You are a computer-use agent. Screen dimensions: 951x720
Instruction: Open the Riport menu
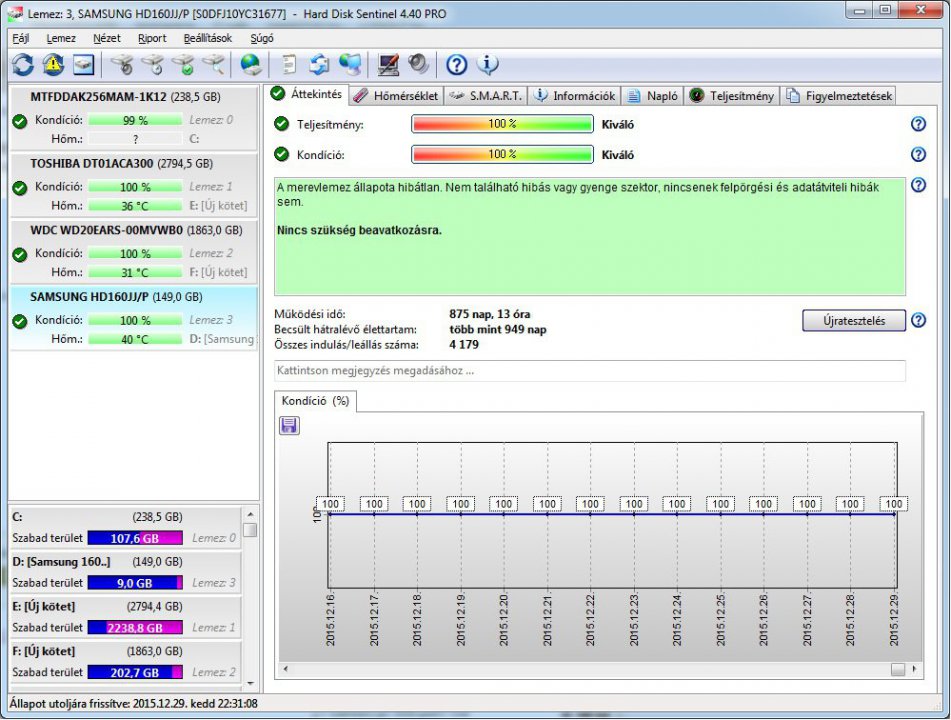[x=152, y=38]
